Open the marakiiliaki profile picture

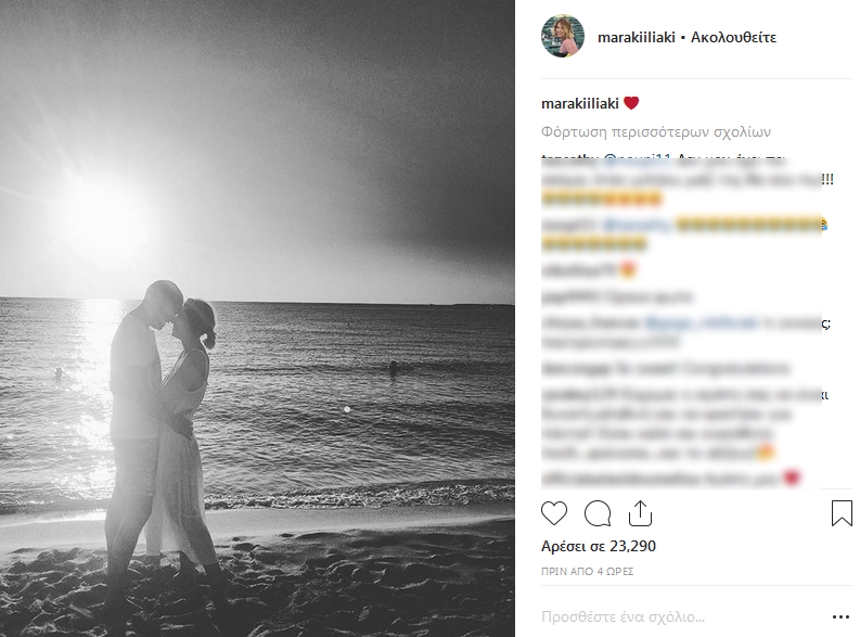(562, 36)
